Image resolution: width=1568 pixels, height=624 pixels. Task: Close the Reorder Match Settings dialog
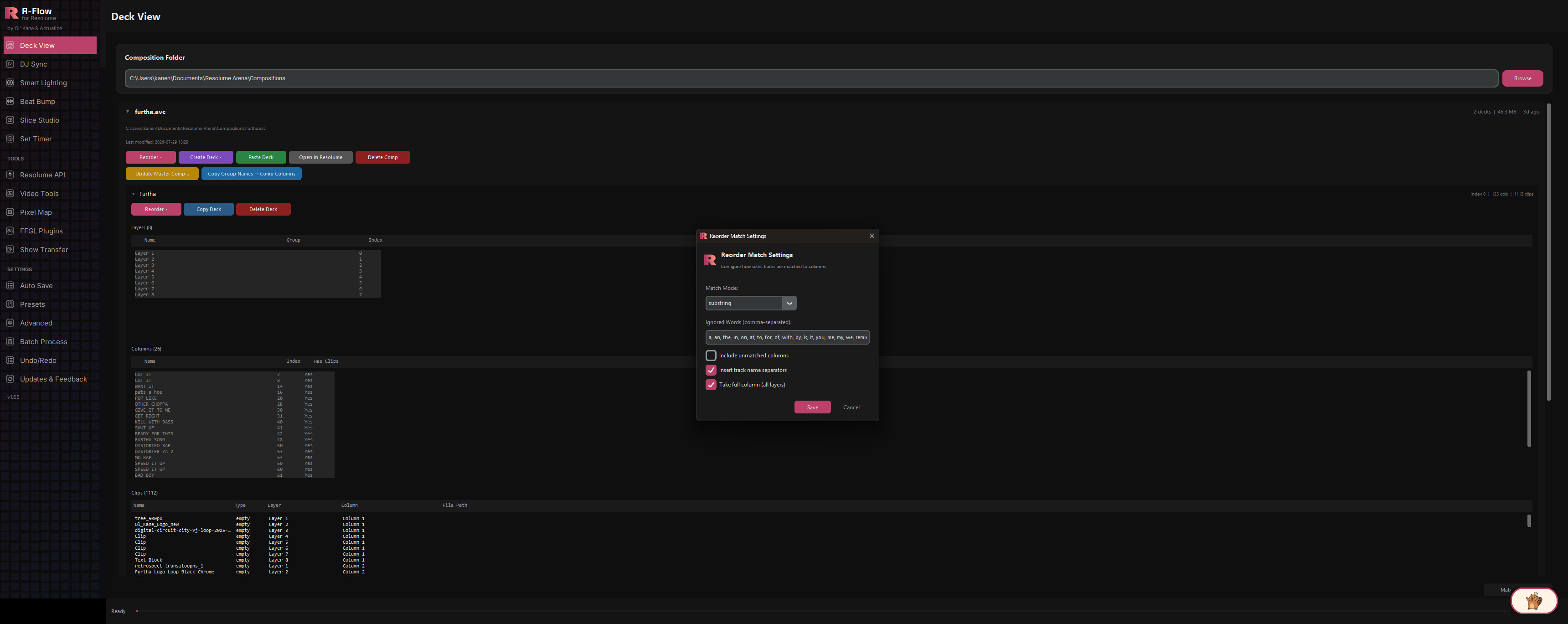coord(871,236)
